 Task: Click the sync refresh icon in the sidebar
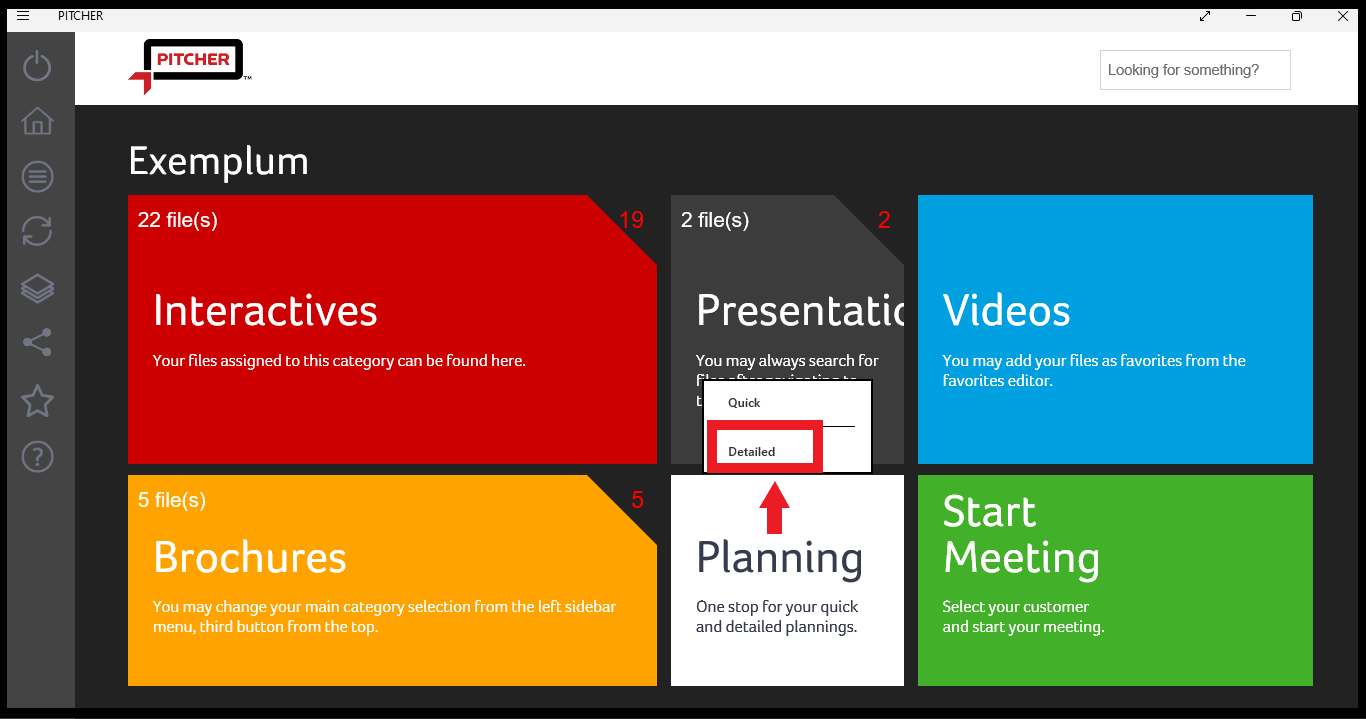click(x=37, y=232)
